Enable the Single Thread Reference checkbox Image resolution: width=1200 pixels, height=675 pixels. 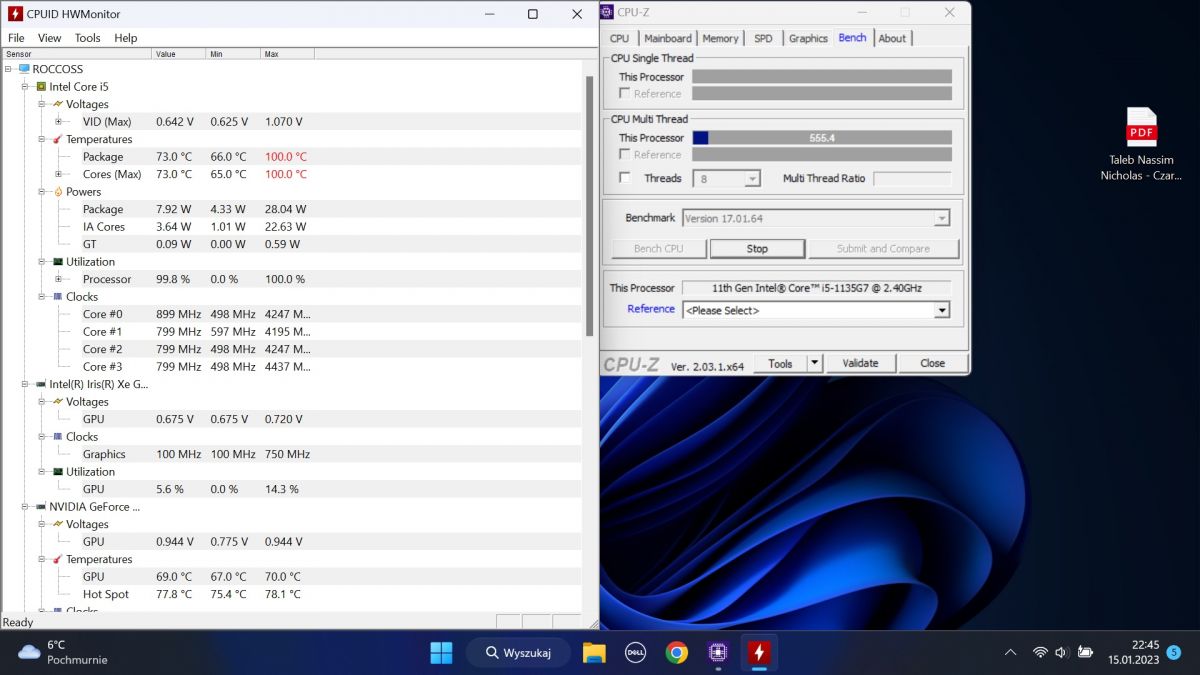[625, 94]
